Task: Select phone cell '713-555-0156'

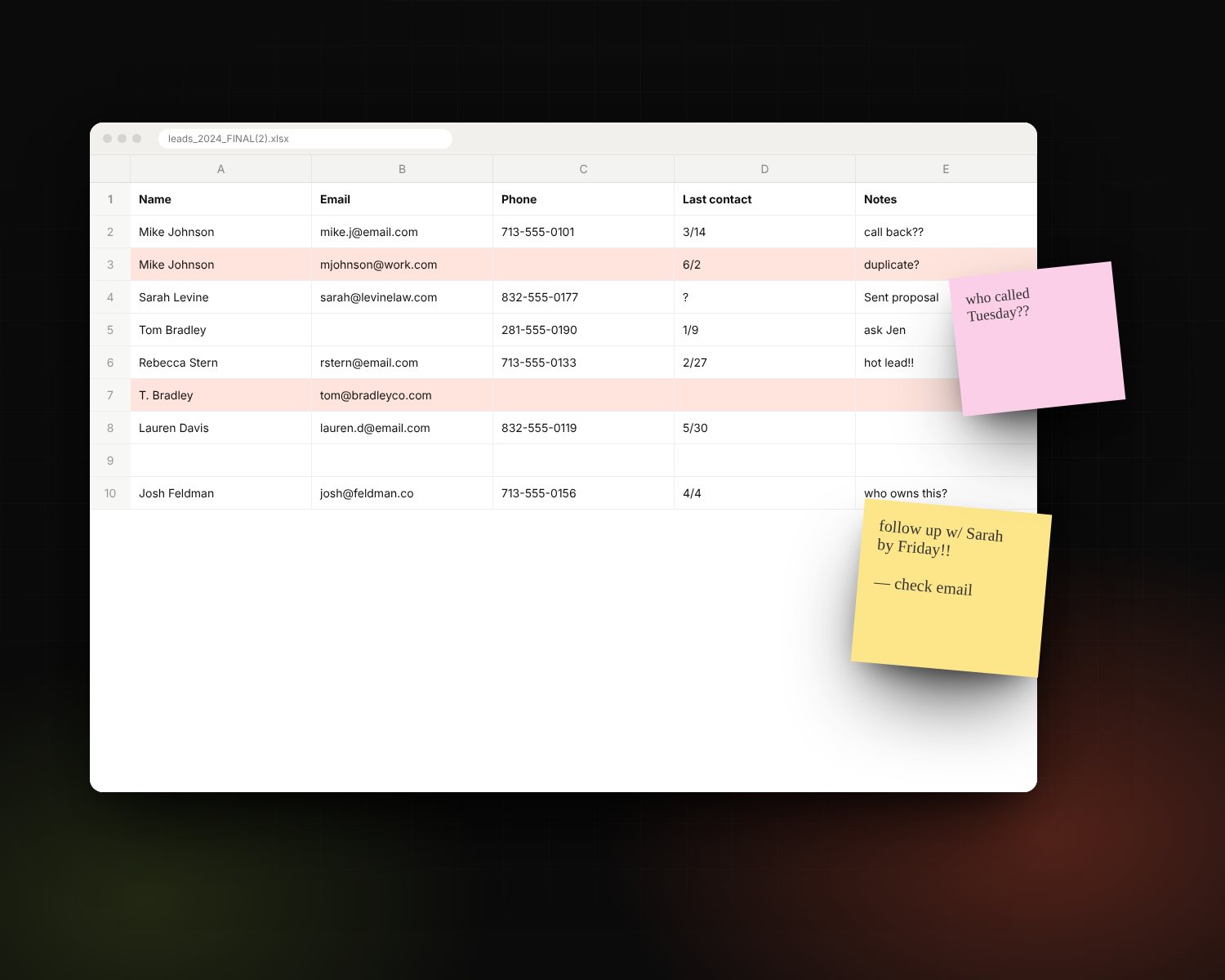Action: (583, 493)
